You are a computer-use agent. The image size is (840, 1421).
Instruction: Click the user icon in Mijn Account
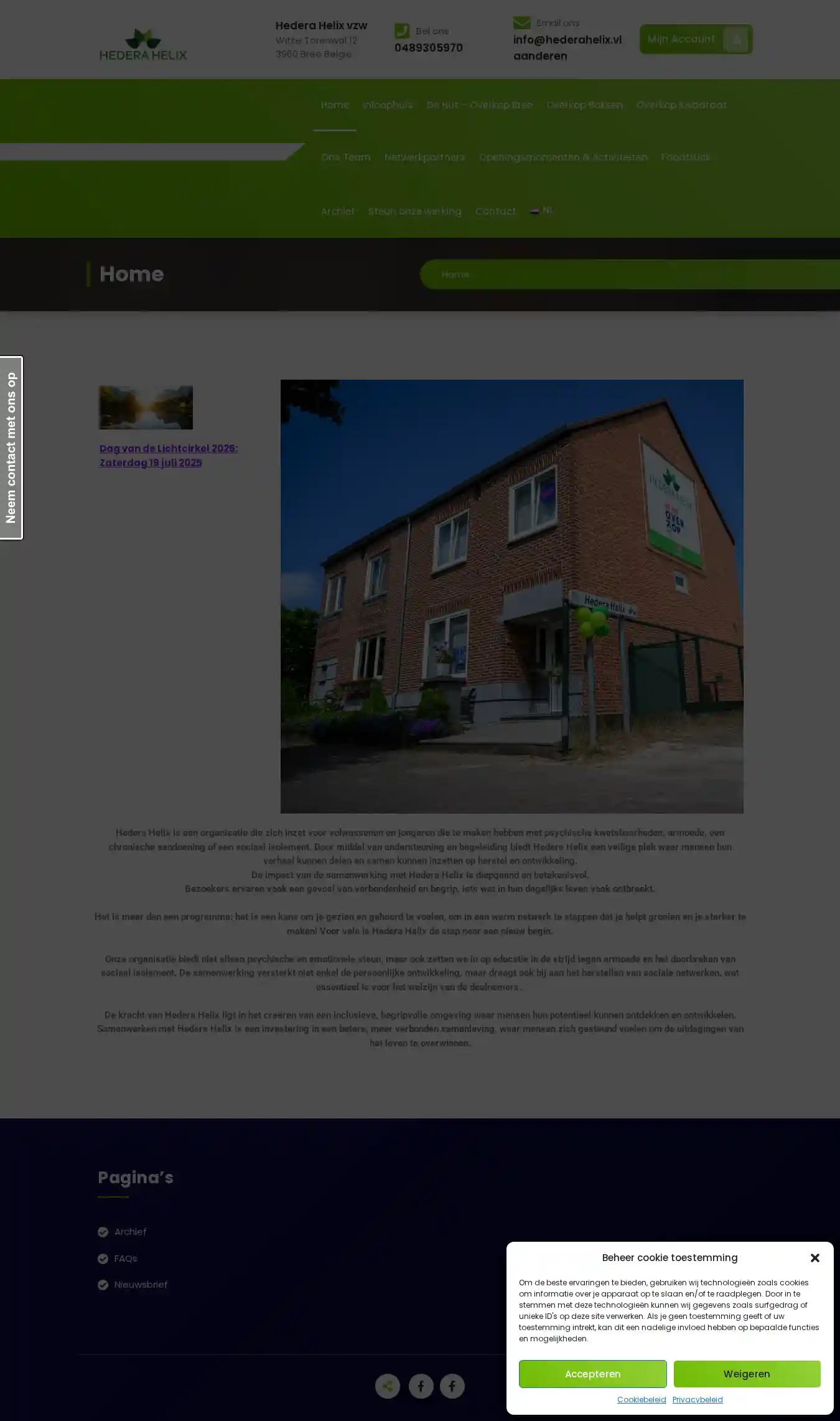coord(736,40)
